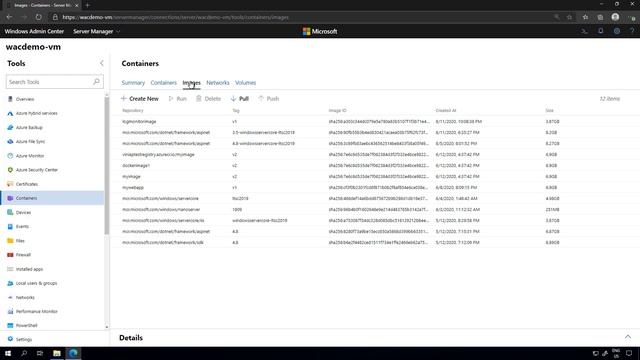Viewport: 640px width, 360px height.
Task: Click into the Search Tools field
Action: tap(54, 82)
